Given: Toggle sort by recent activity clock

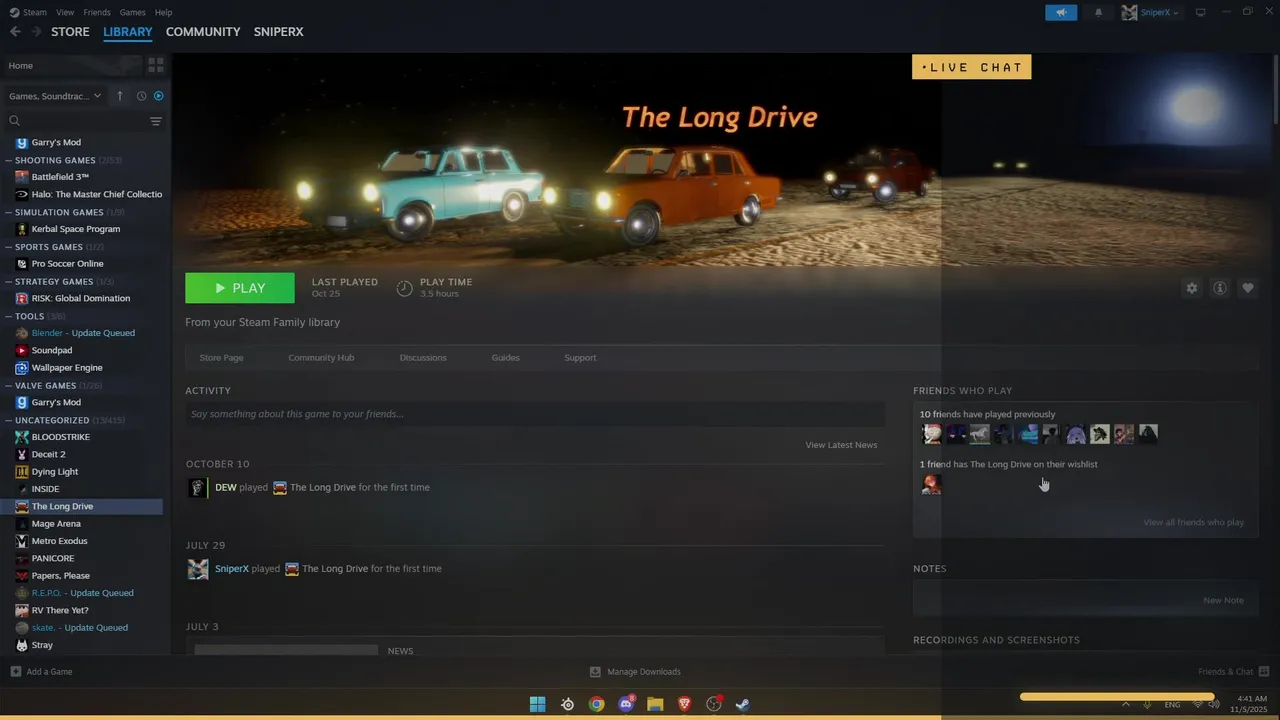Looking at the screenshot, I should pyautogui.click(x=141, y=96).
